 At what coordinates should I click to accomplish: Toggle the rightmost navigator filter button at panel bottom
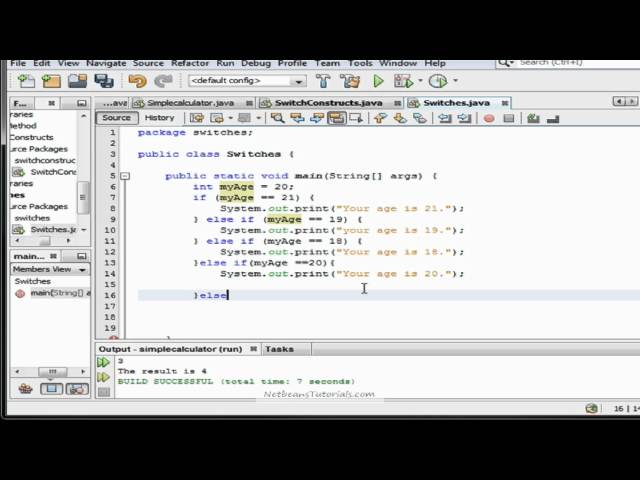pos(77,389)
